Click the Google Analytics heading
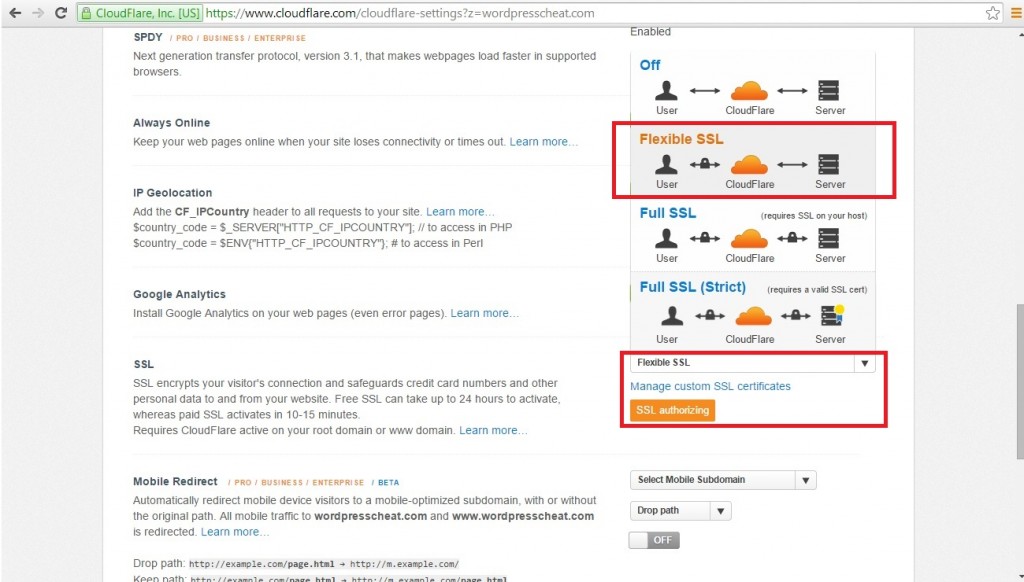The height and width of the screenshot is (582, 1024). click(179, 295)
